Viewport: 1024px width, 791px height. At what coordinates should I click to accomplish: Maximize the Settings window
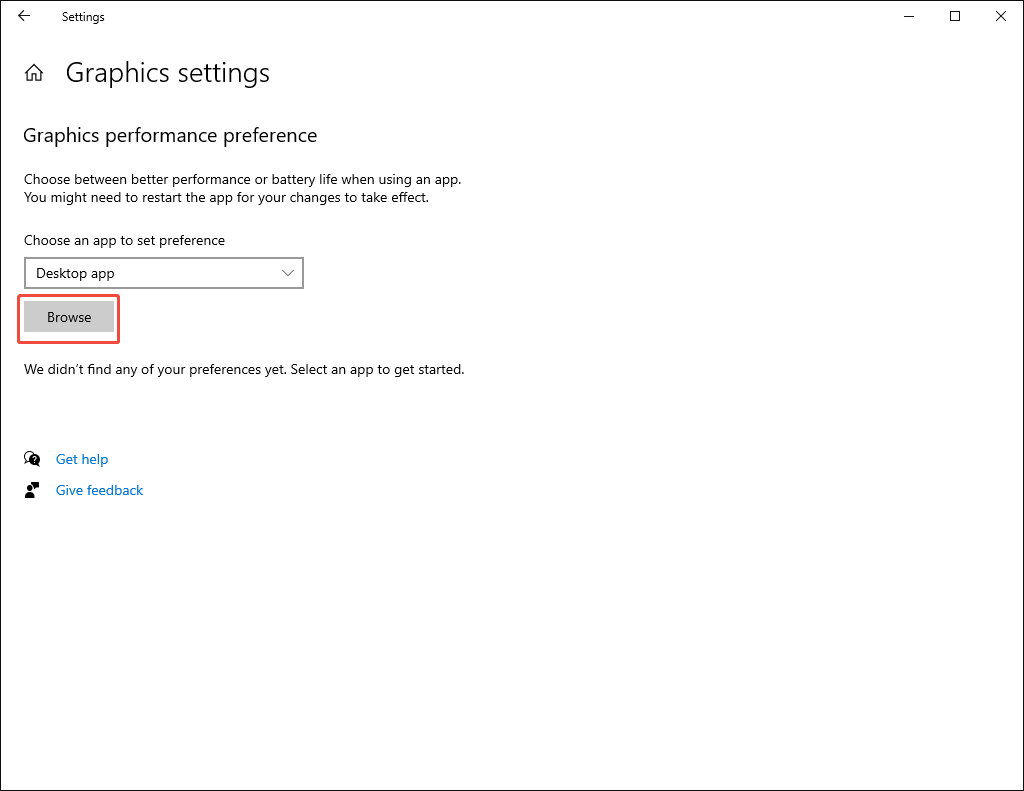click(x=954, y=16)
